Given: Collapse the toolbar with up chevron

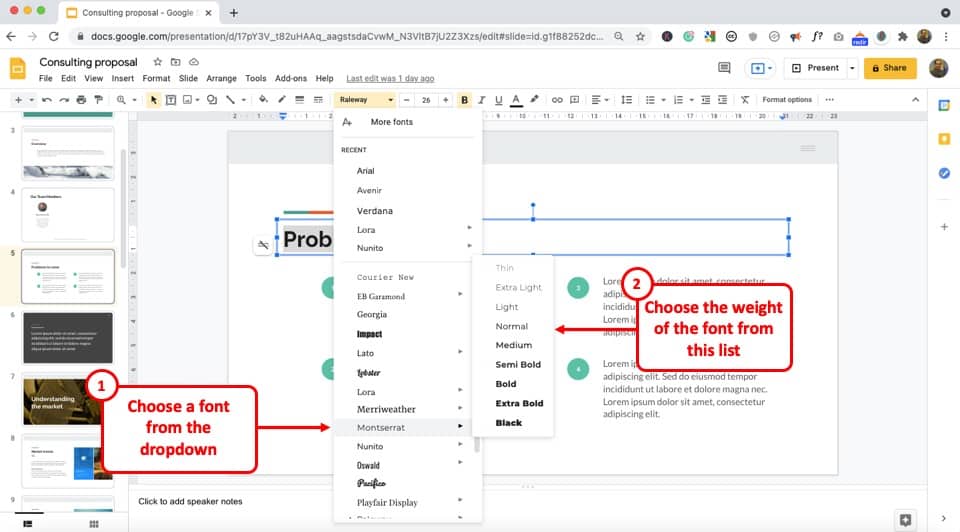Looking at the screenshot, I should tap(915, 100).
